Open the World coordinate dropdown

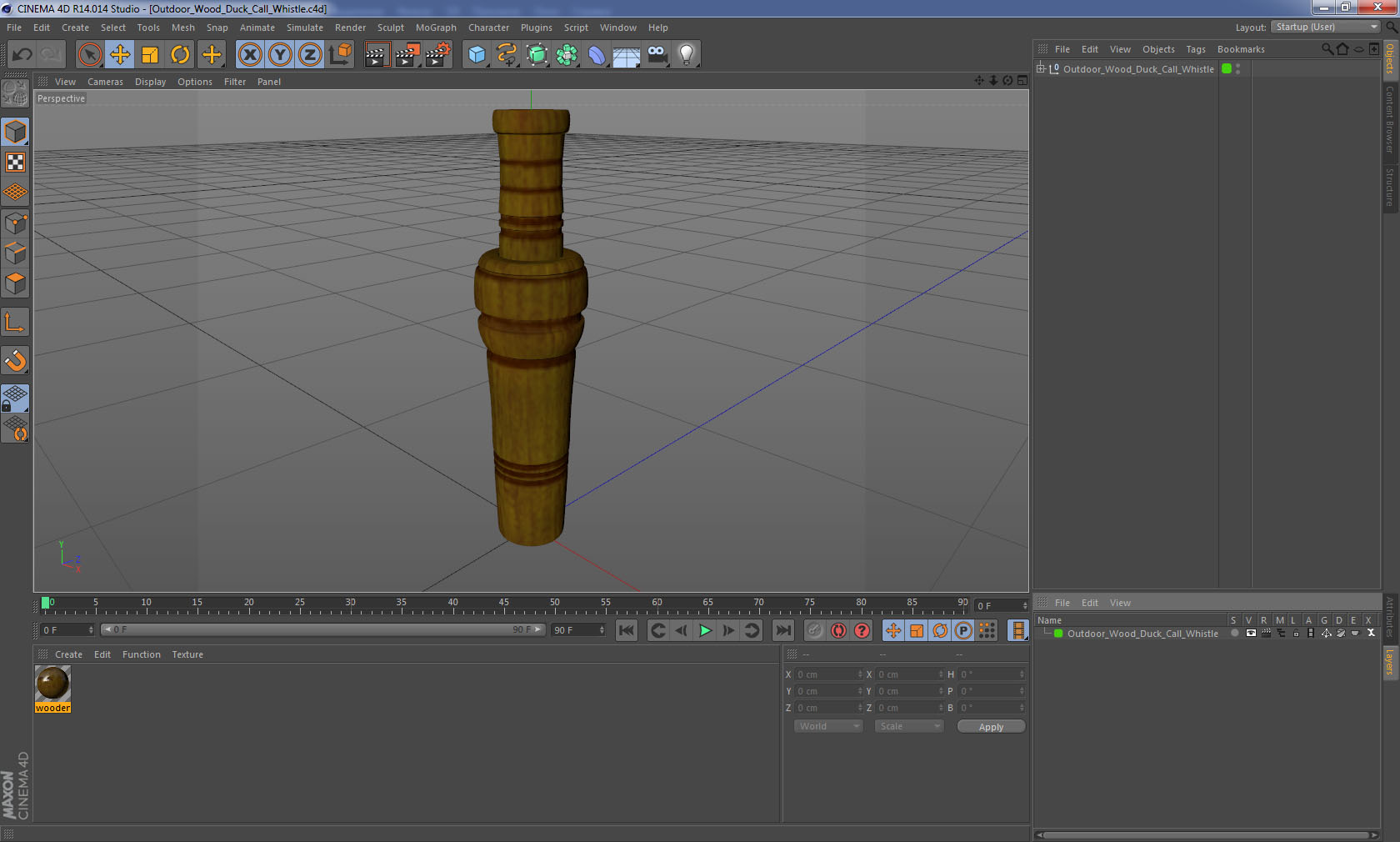click(x=828, y=726)
